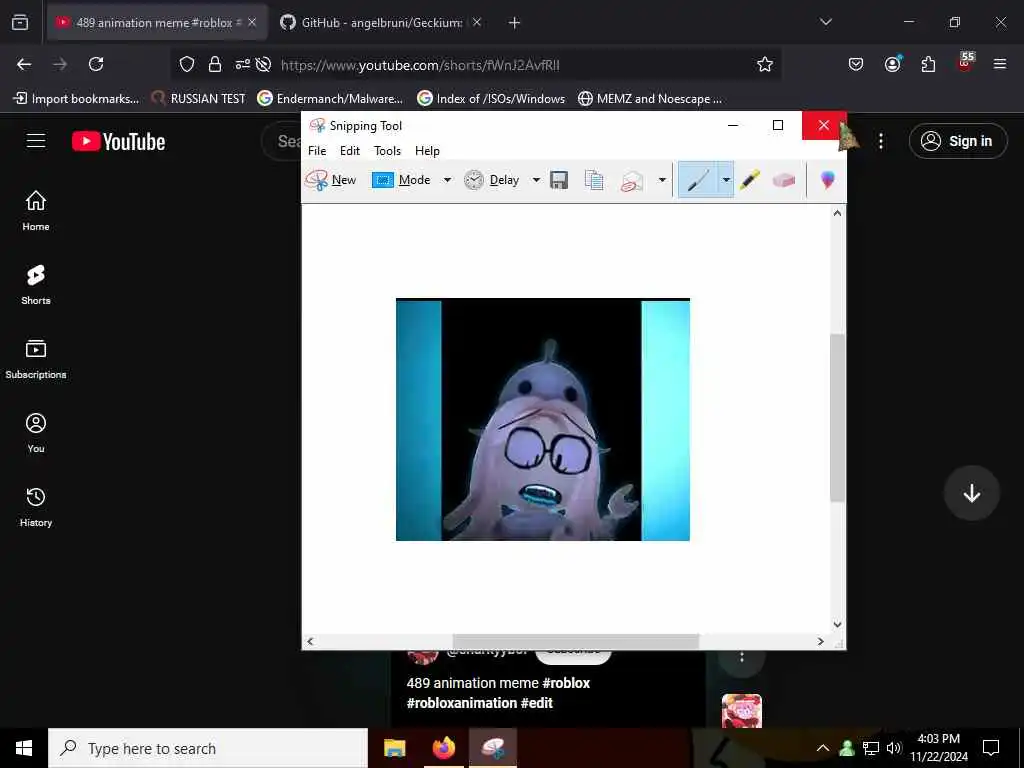
Task: Click the #roblox hashtag link
Action: point(566,683)
